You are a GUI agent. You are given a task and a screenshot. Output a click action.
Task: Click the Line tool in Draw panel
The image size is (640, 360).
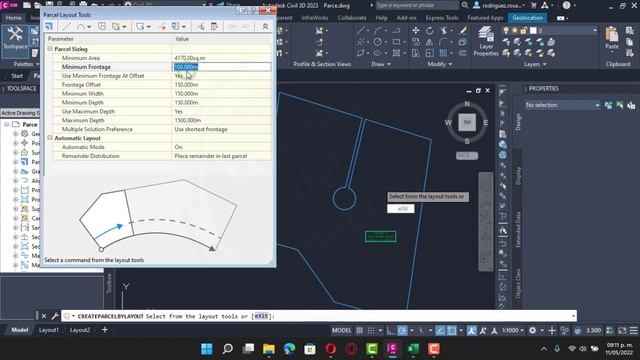[361, 30]
